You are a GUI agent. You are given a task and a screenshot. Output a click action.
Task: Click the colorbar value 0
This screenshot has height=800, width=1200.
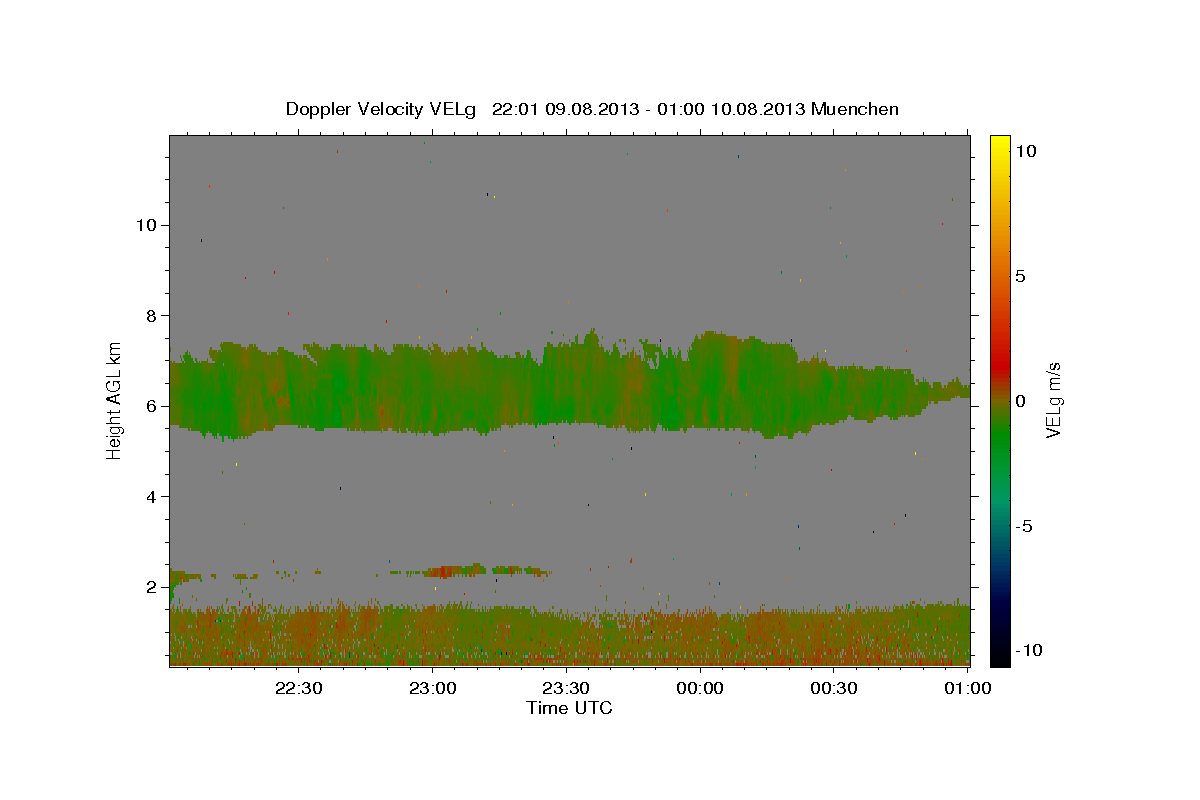click(x=1020, y=401)
